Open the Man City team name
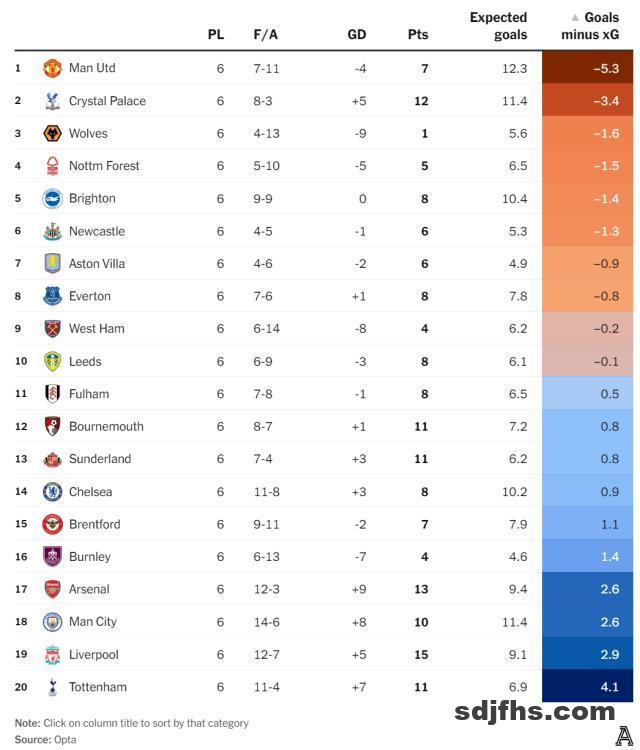Image resolution: width=640 pixels, height=750 pixels. point(93,622)
